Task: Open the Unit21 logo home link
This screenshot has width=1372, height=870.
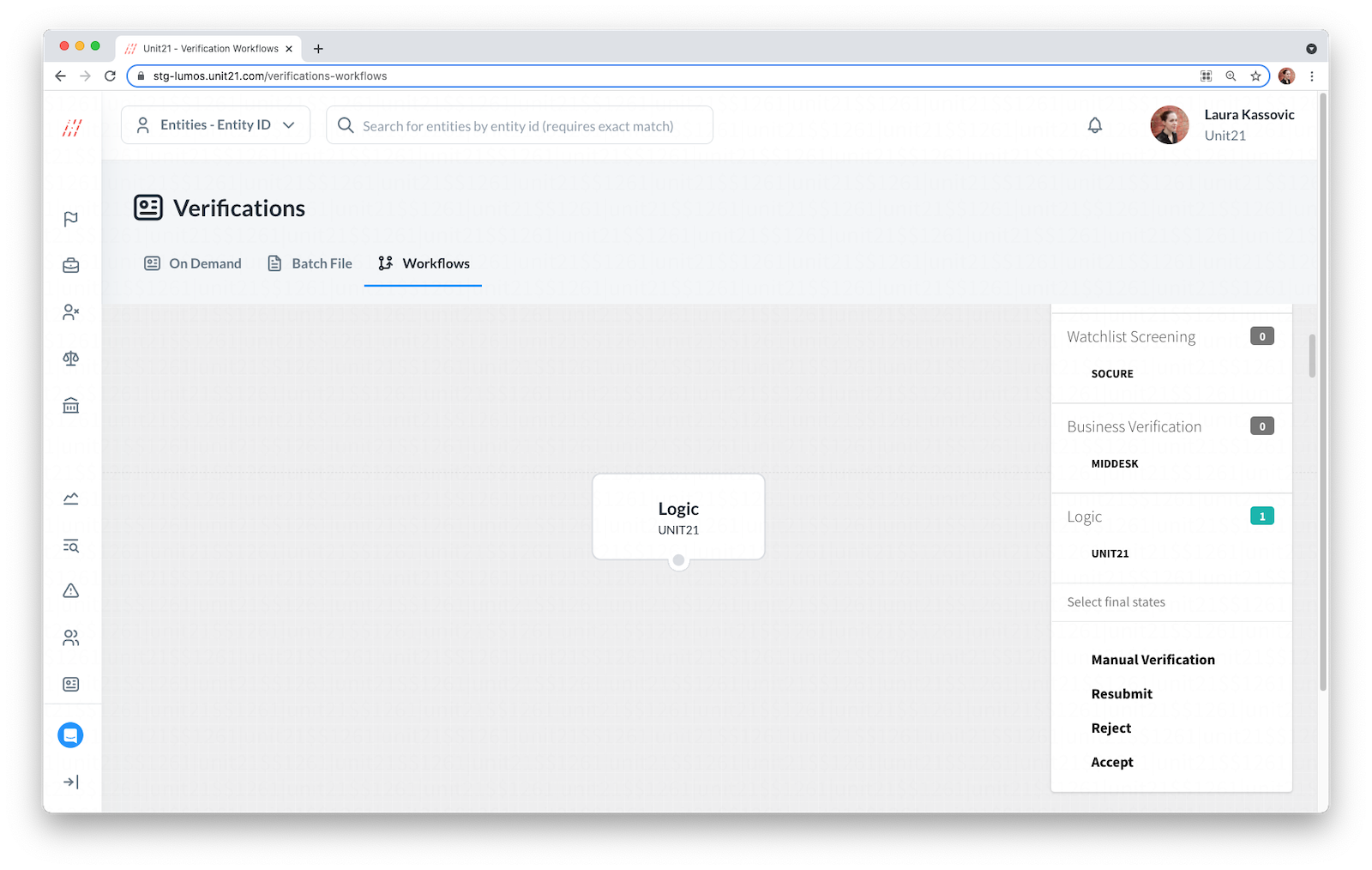Action: tap(72, 128)
